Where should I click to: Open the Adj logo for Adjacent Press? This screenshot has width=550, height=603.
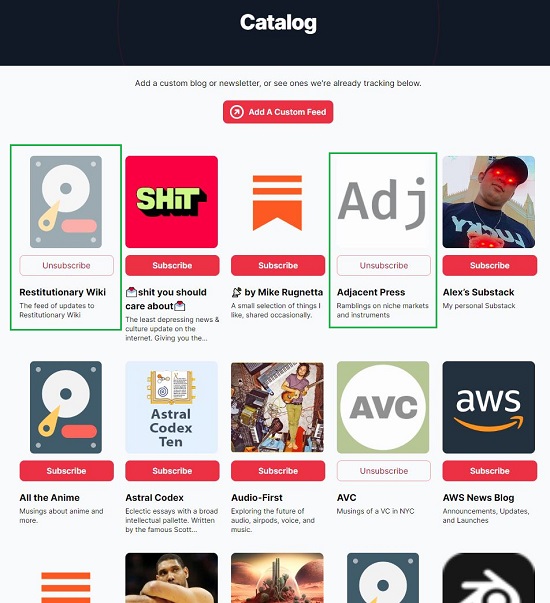pyautogui.click(x=383, y=202)
